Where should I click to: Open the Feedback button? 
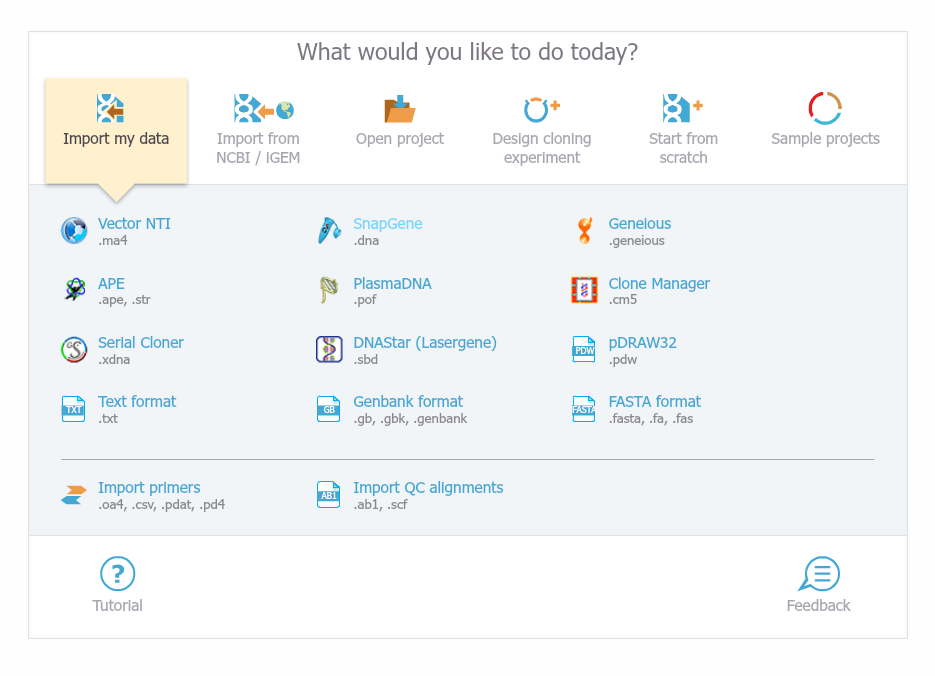point(818,585)
